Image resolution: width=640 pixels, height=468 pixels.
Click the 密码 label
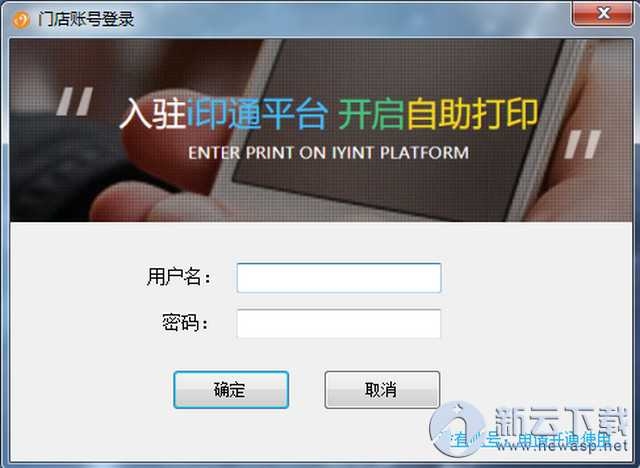(x=185, y=323)
